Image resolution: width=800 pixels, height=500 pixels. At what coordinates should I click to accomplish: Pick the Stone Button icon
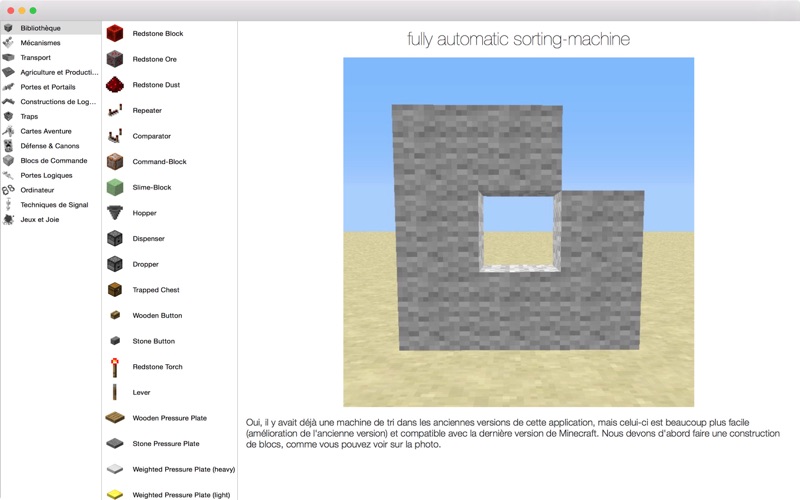click(115, 341)
